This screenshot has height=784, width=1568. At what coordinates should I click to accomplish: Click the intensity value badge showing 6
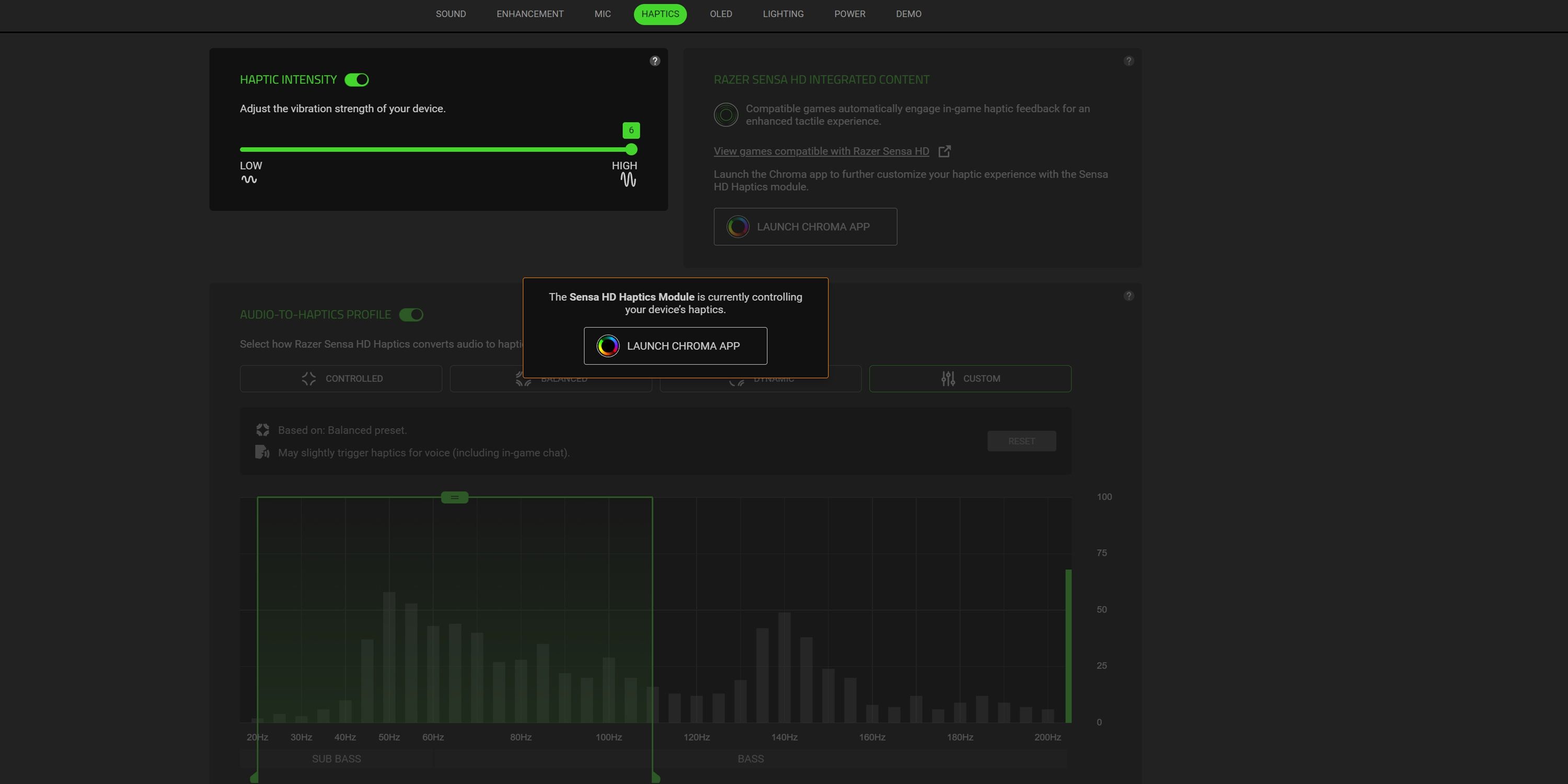[631, 130]
